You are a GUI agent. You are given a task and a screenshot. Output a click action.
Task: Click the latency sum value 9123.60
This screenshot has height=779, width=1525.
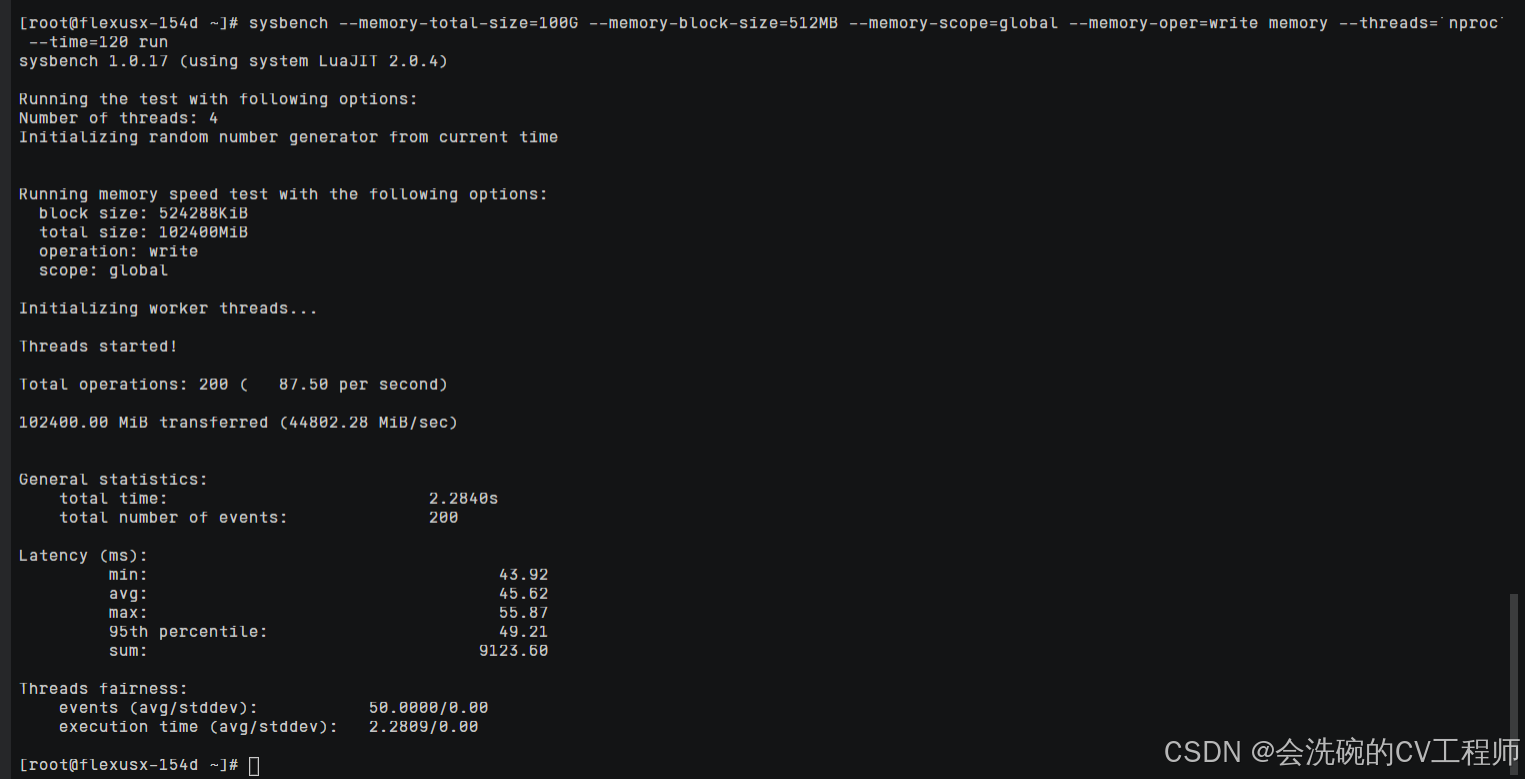[513, 650]
